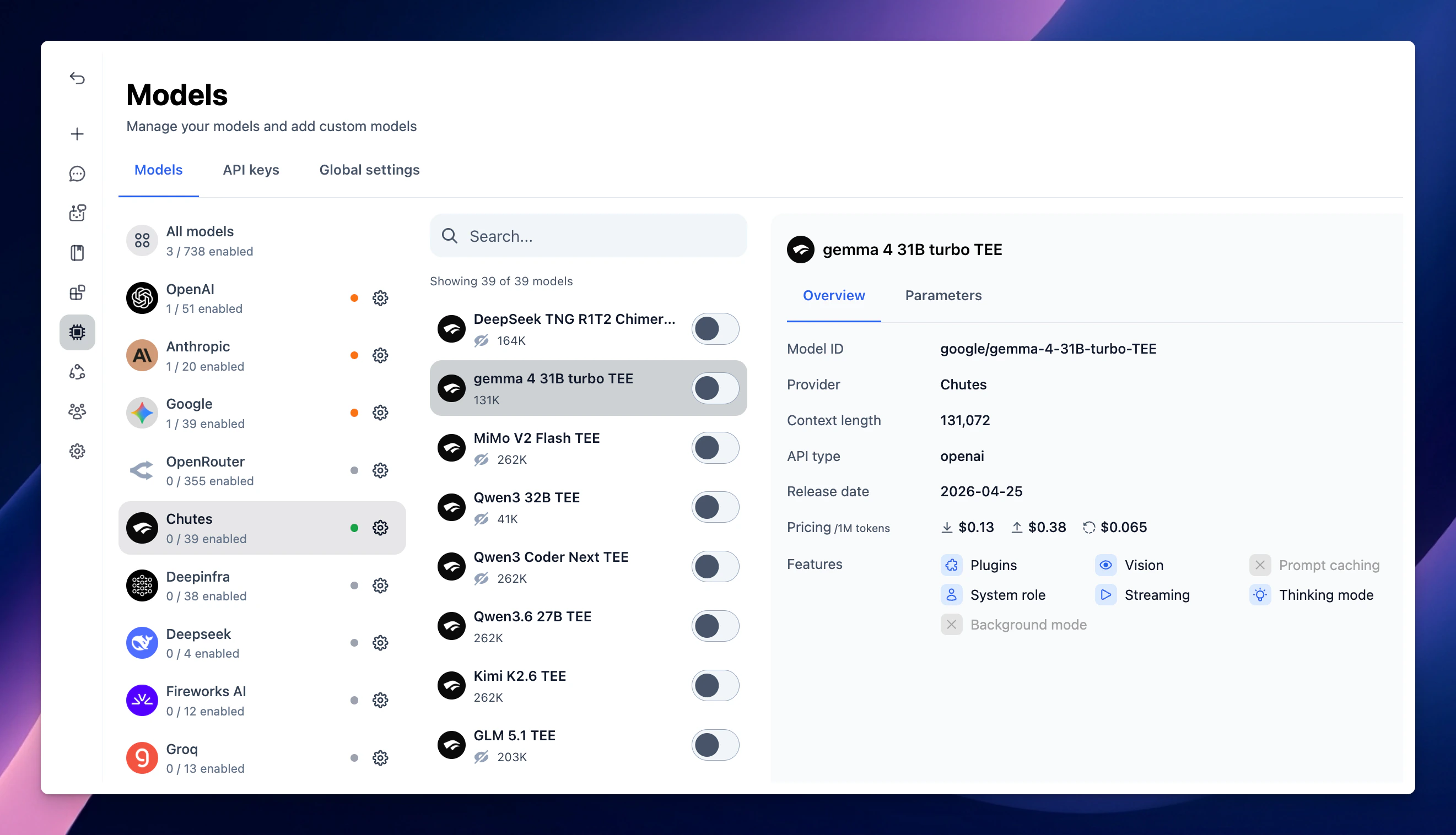1456x835 pixels.
Task: Open the plugin blocks icon in sidebar
Action: point(78,292)
